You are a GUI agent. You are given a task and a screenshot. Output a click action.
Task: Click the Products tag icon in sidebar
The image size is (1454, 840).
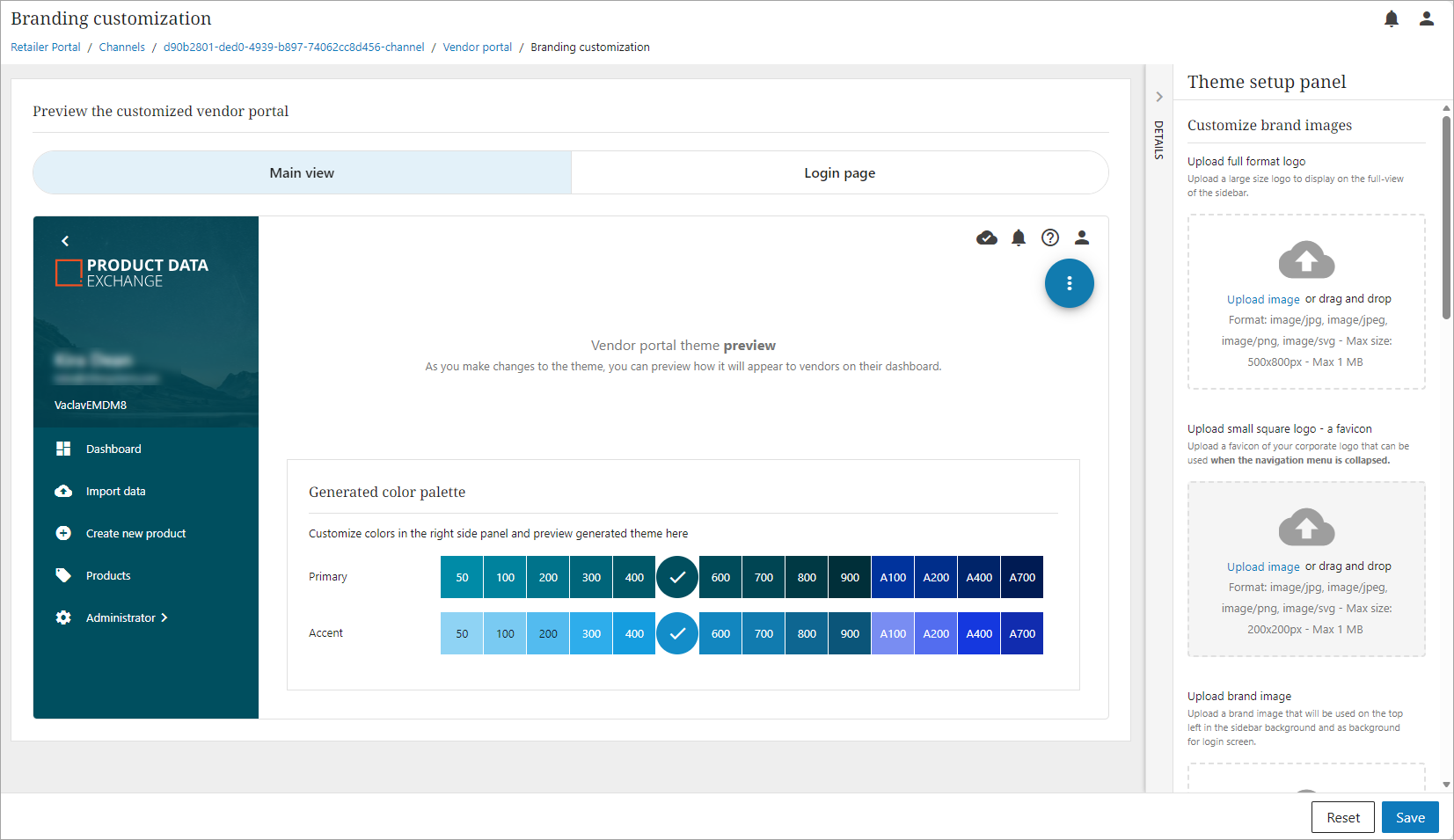point(63,575)
